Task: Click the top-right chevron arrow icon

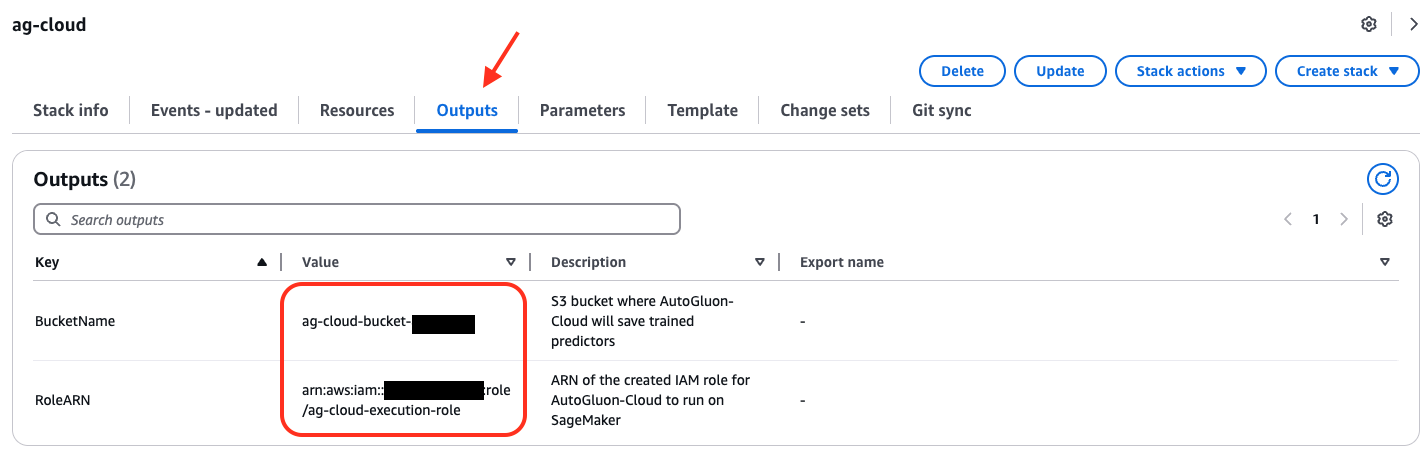Action: point(1413,24)
